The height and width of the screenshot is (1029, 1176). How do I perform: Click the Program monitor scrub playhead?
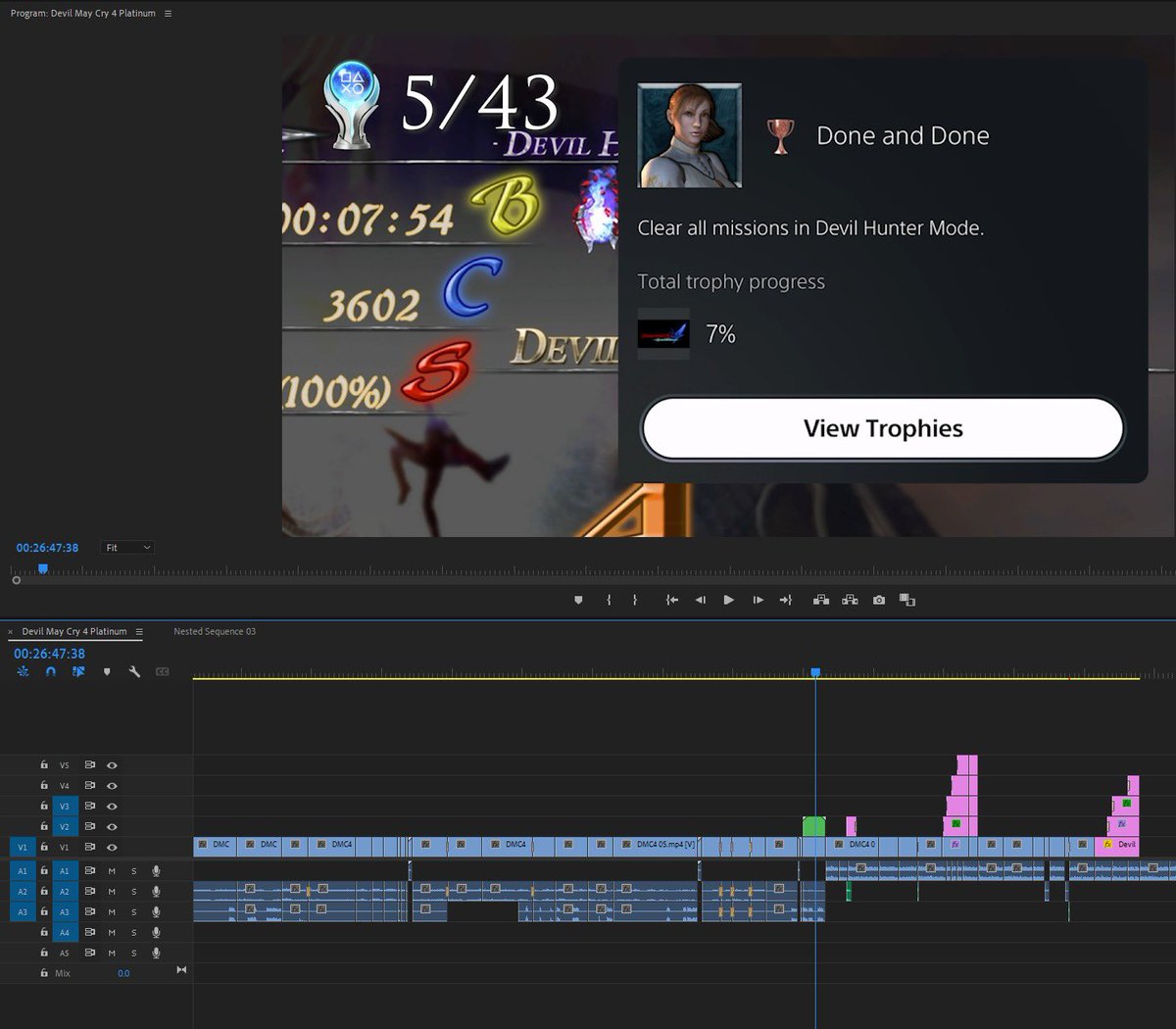[42, 568]
